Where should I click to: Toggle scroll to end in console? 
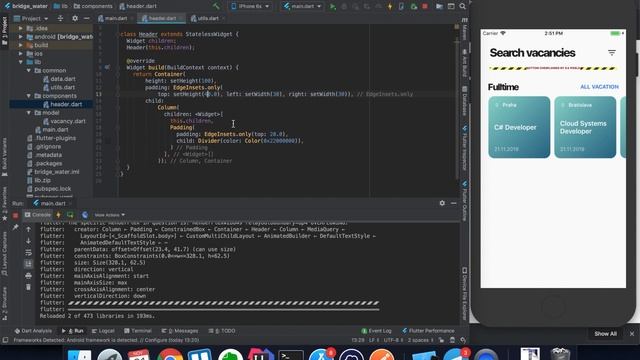[28, 264]
